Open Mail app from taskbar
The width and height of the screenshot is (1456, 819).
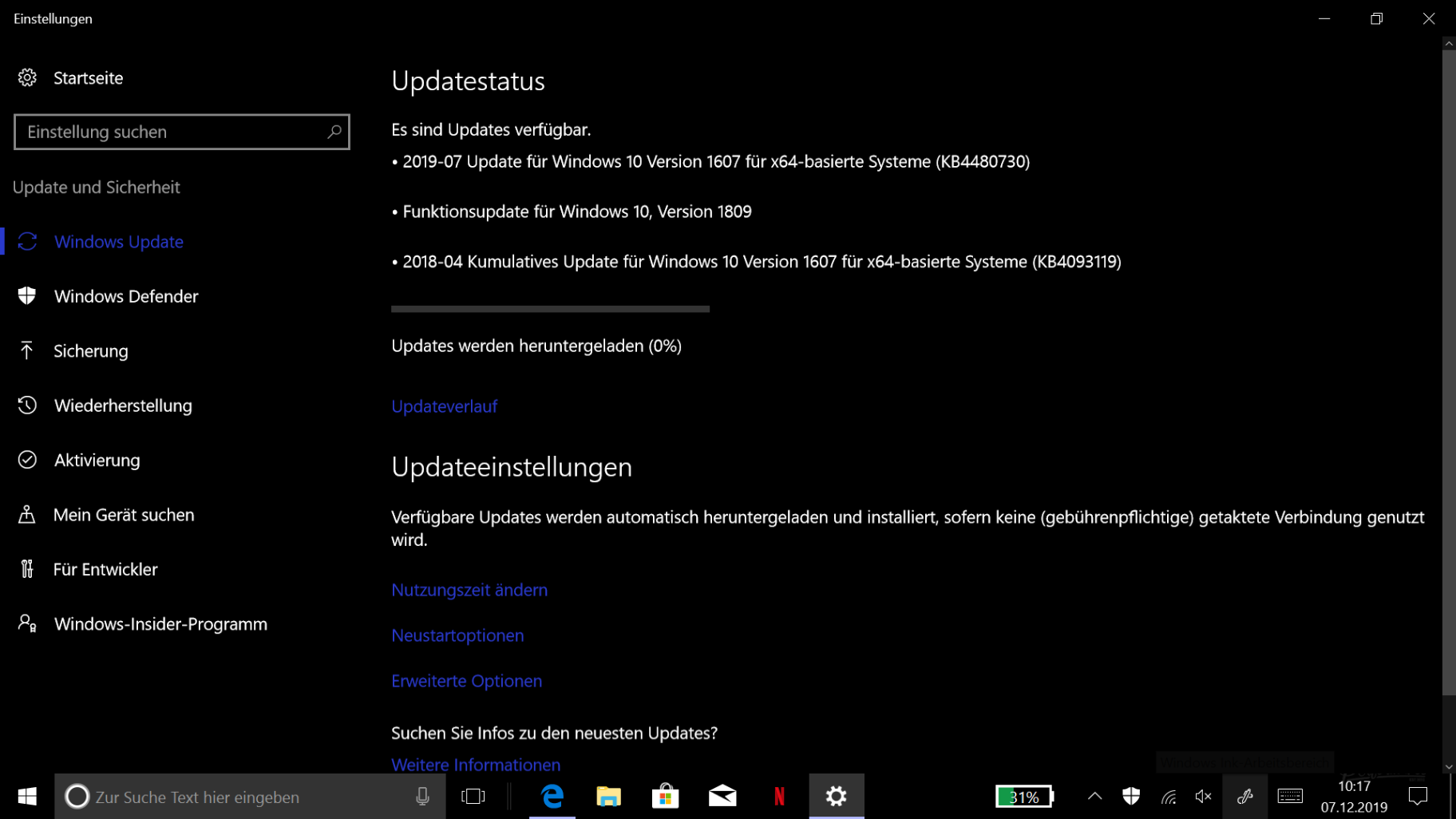(x=722, y=796)
